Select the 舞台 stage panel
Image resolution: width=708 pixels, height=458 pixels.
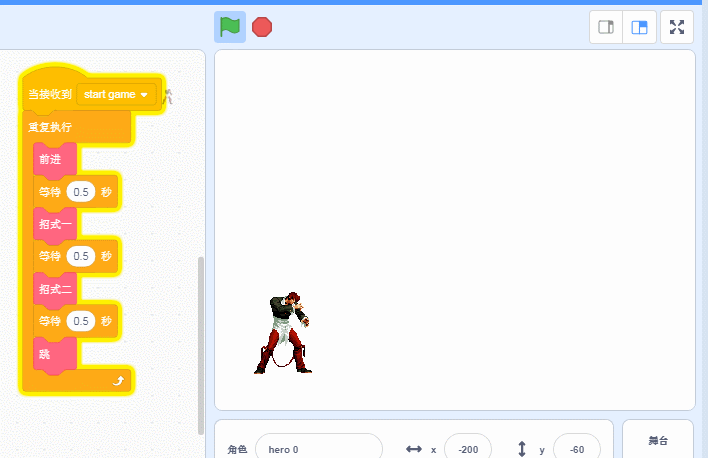pyautogui.click(x=658, y=440)
